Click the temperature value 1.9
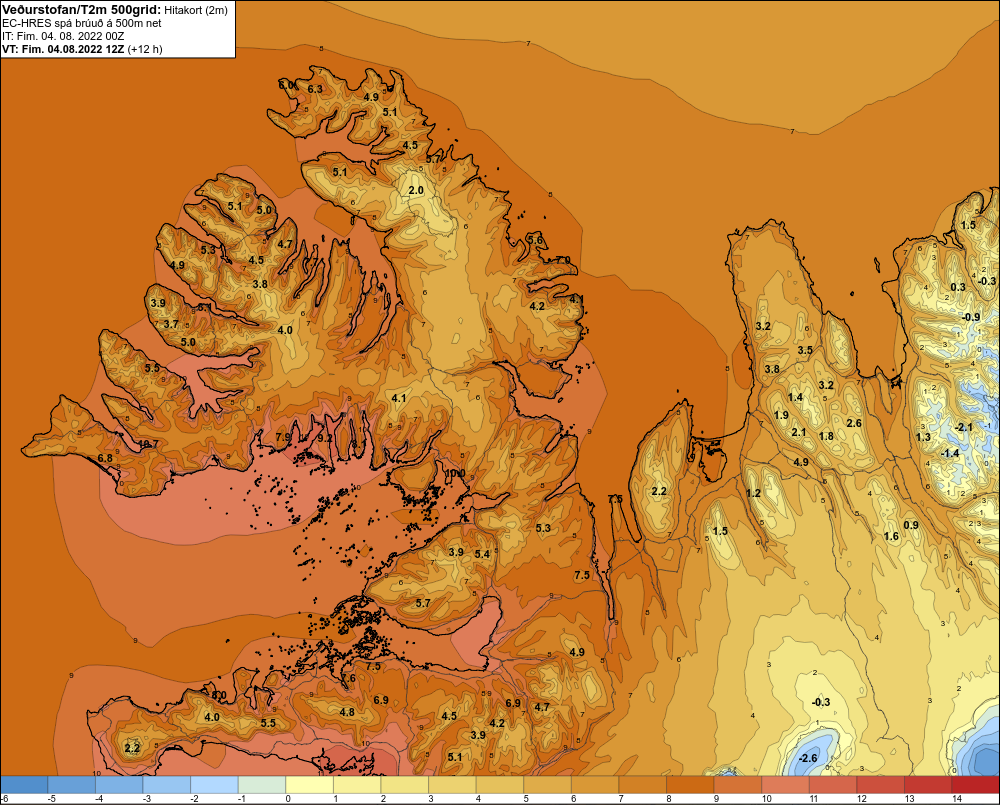The image size is (1000, 805). click(781, 415)
